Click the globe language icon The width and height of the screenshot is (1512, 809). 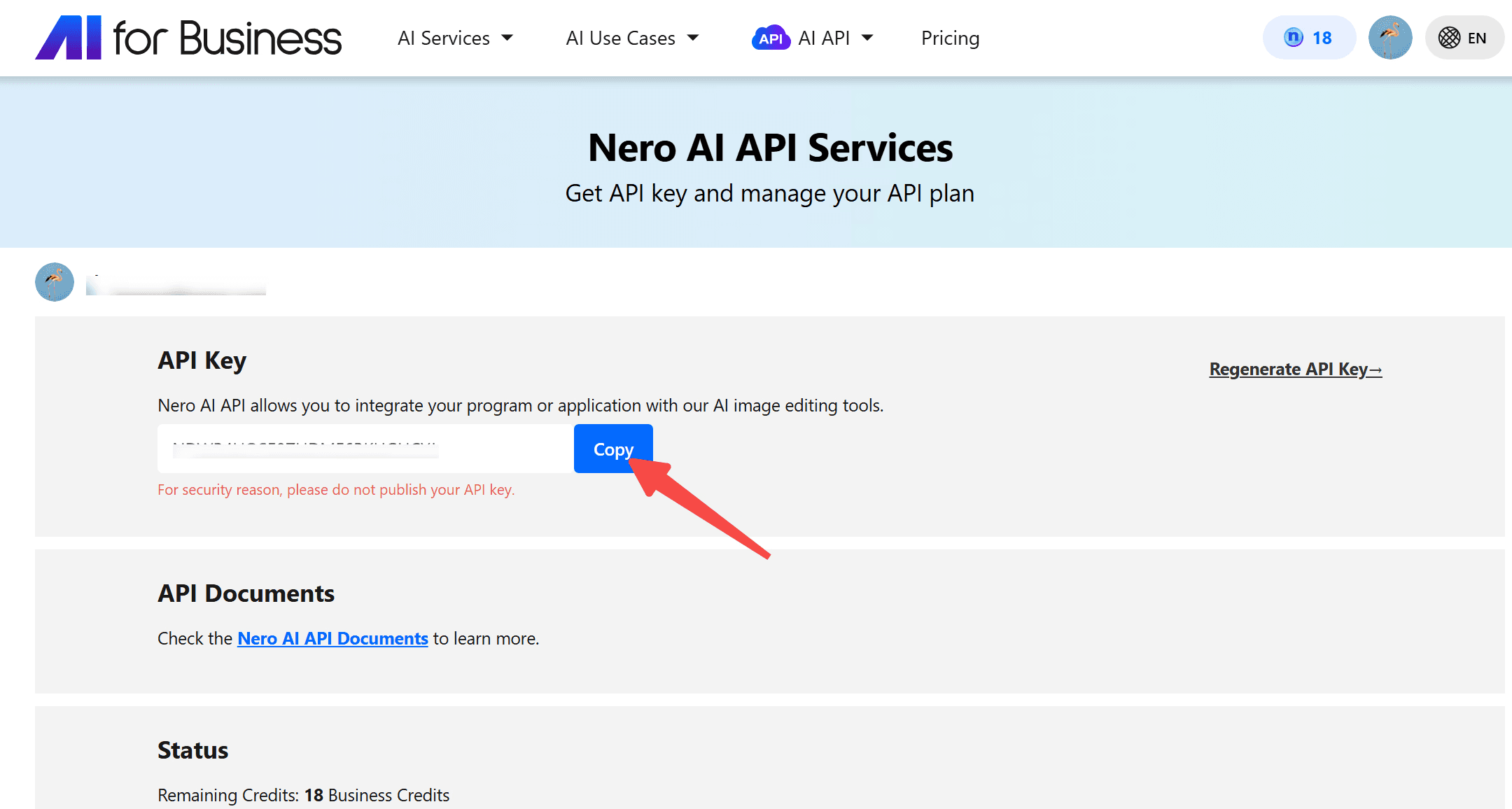pyautogui.click(x=1449, y=38)
